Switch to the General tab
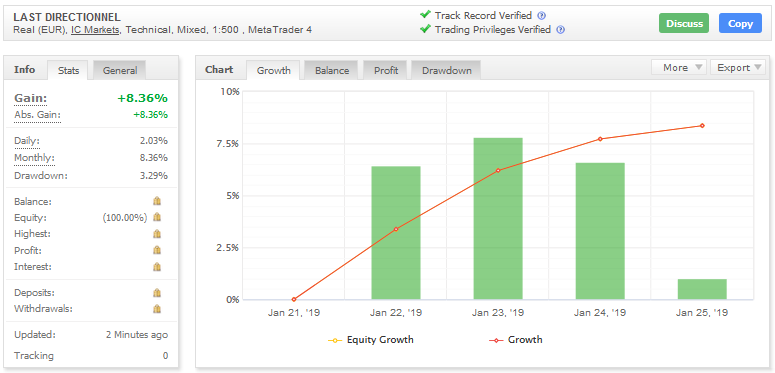This screenshot has width=775, height=373. [x=120, y=70]
